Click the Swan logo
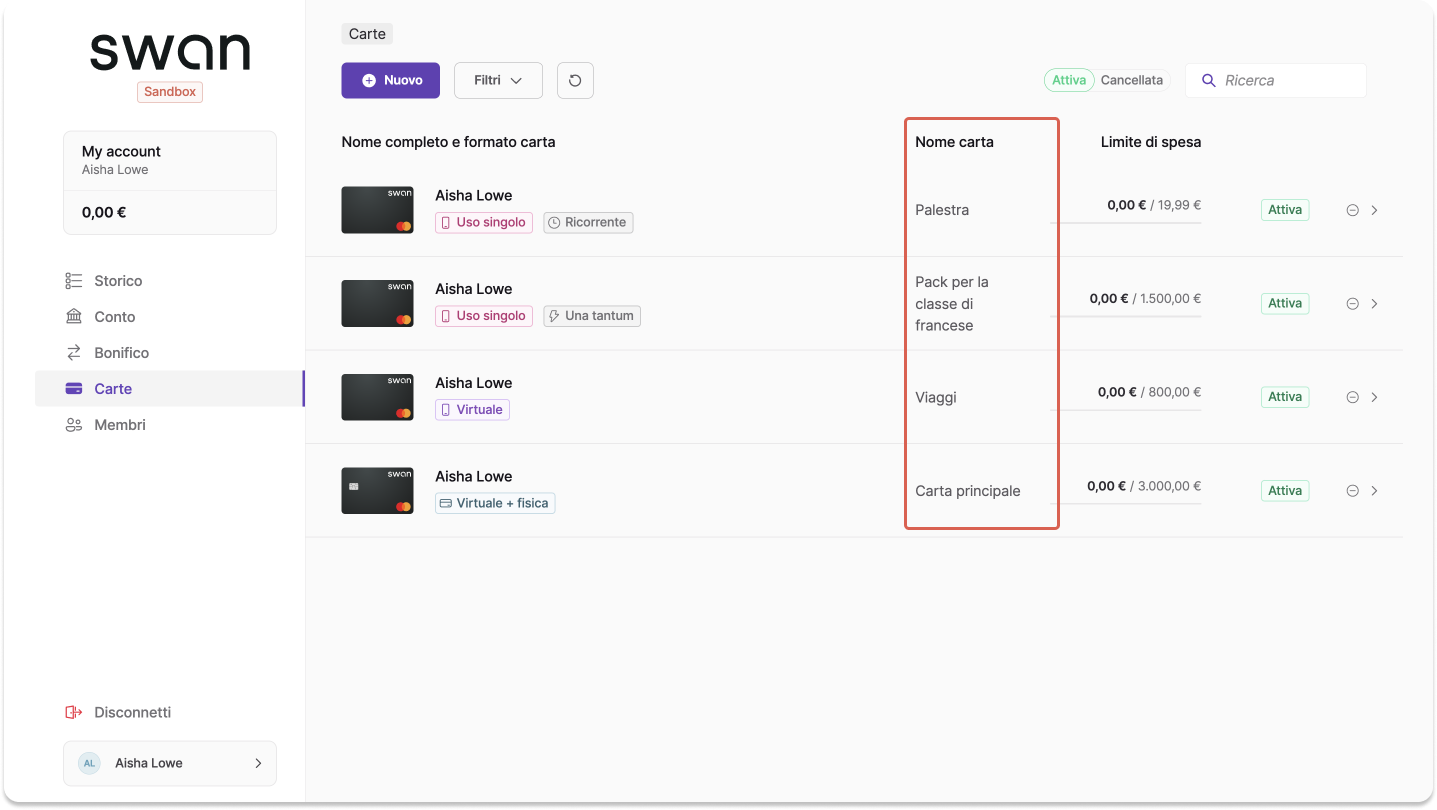The width and height of the screenshot is (1437, 810). [x=170, y=52]
